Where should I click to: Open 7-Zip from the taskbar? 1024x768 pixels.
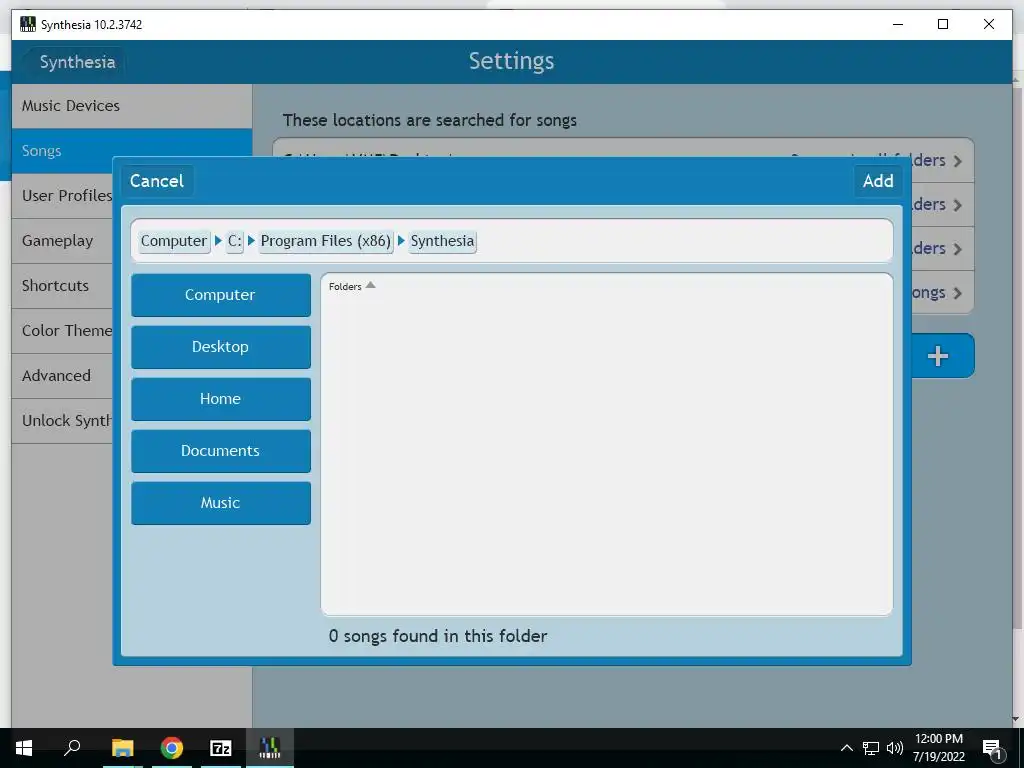[x=221, y=748]
